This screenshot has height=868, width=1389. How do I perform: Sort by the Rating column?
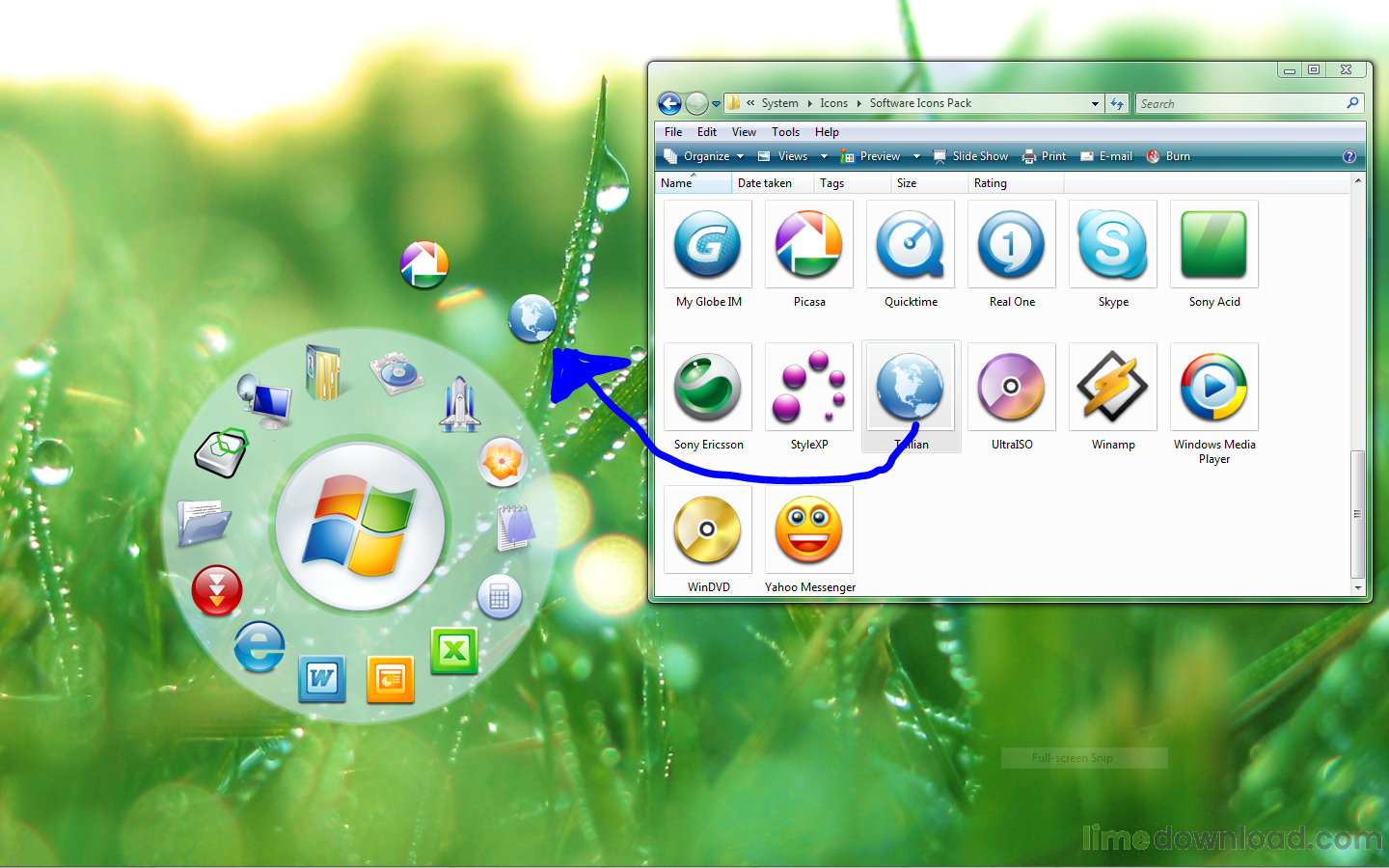pos(1018,183)
